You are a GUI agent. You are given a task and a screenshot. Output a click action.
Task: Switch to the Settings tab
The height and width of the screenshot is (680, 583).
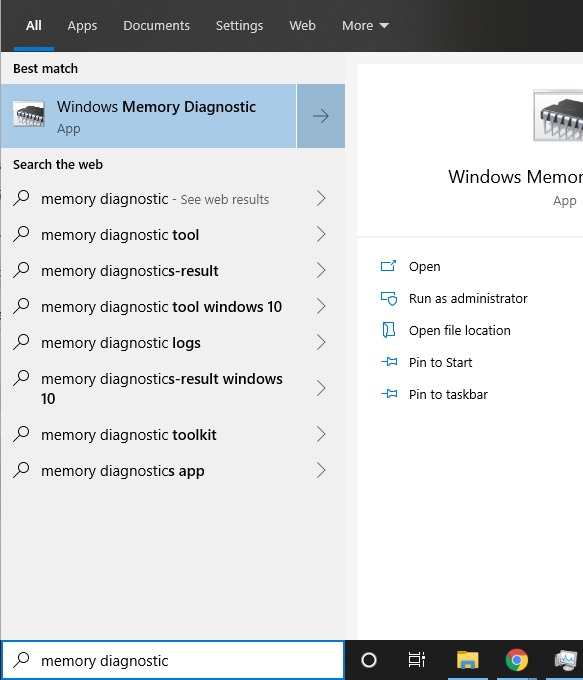point(239,26)
